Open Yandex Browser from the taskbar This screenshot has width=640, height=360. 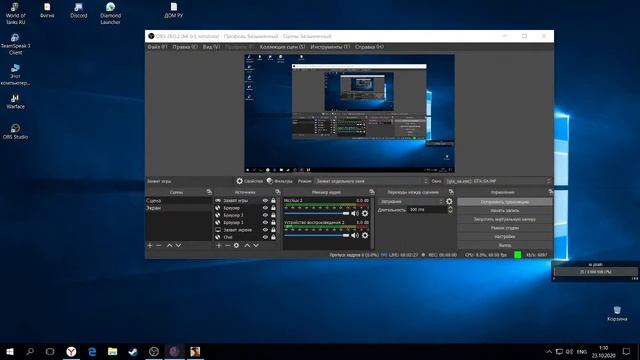point(71,351)
